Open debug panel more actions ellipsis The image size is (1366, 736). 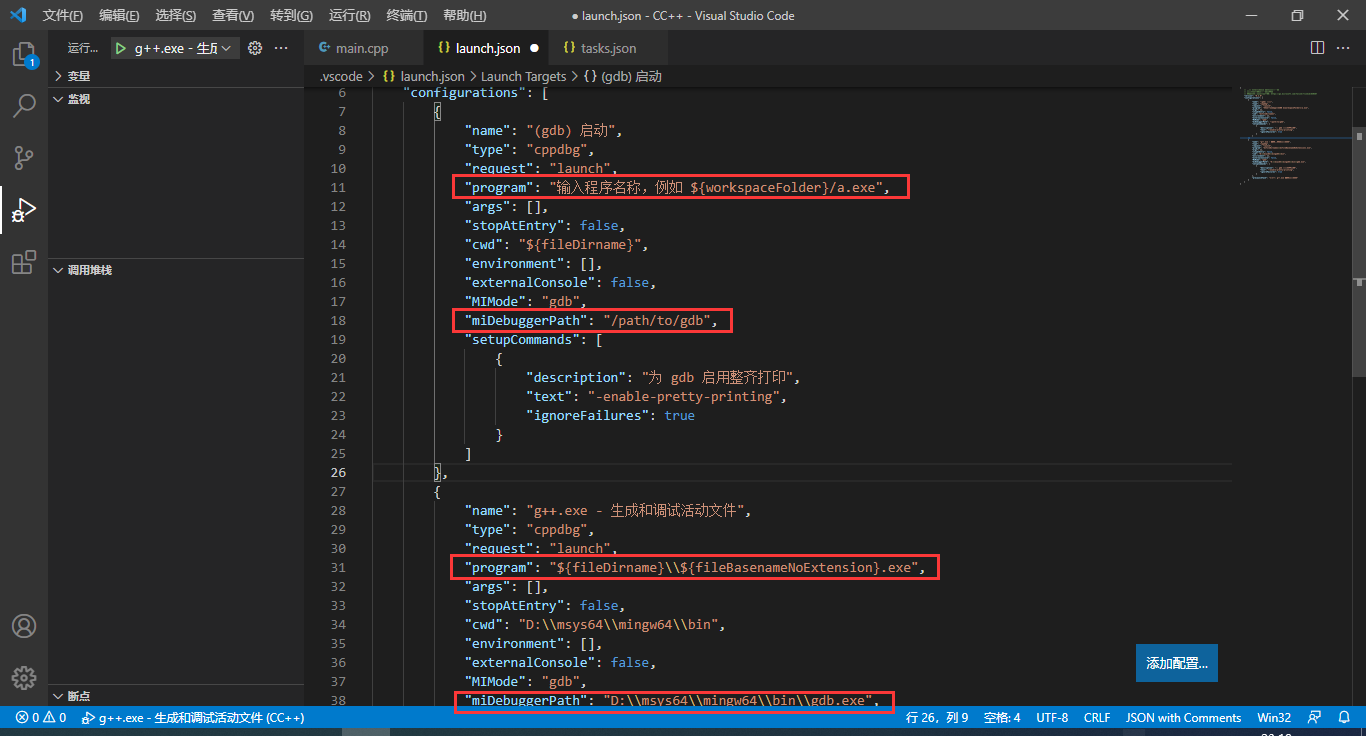(281, 48)
